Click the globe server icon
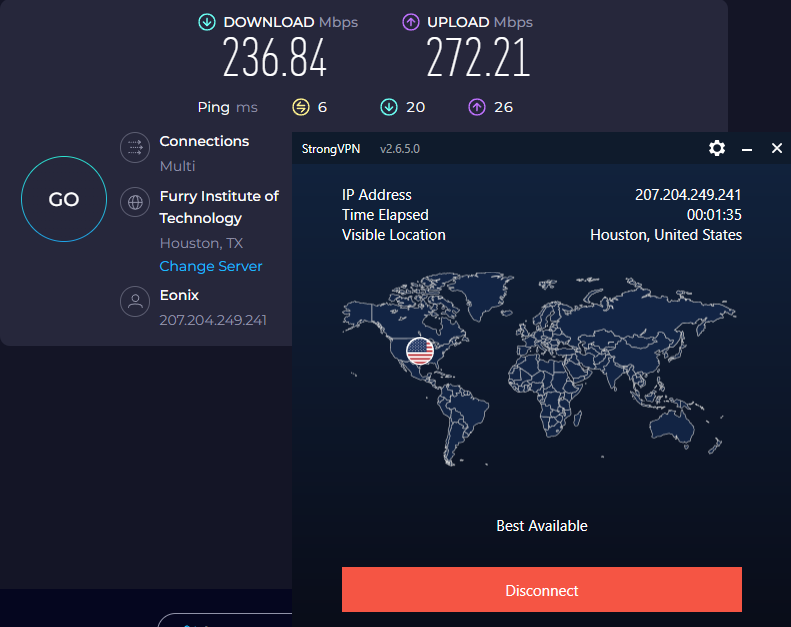This screenshot has height=627, width=791. [x=135, y=202]
